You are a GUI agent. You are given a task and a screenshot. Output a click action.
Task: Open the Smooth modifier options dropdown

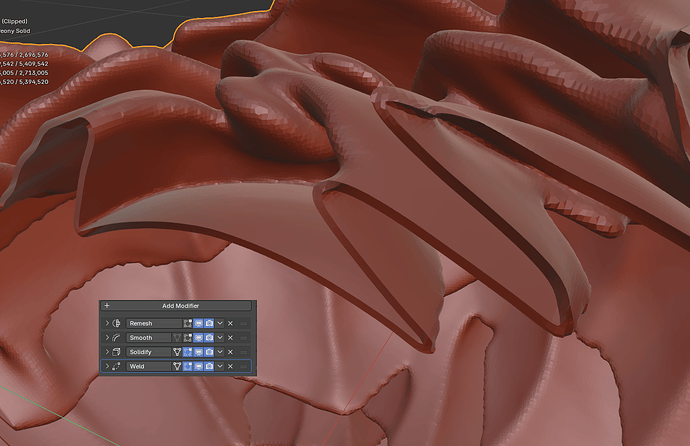tap(220, 338)
